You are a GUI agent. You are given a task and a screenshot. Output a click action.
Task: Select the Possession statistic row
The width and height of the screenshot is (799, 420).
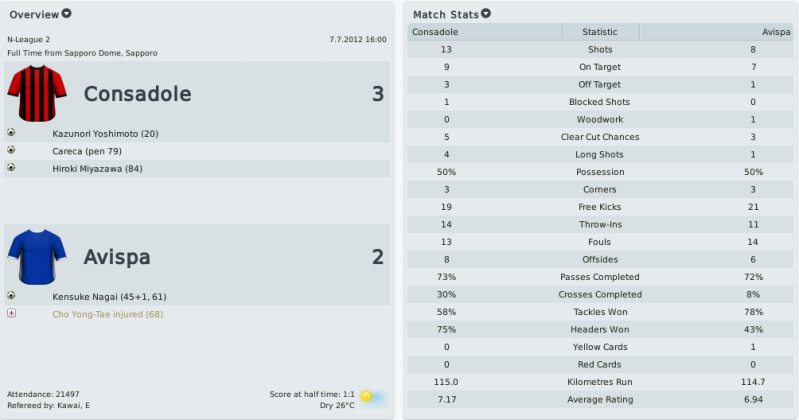[600, 172]
